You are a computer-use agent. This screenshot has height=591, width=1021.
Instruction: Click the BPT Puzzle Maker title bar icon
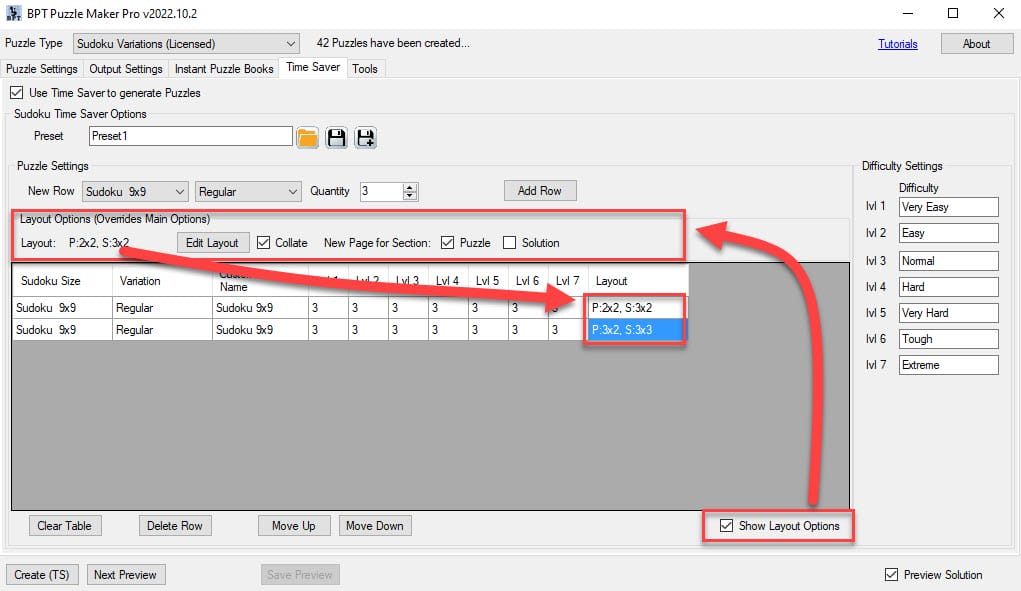(14, 13)
